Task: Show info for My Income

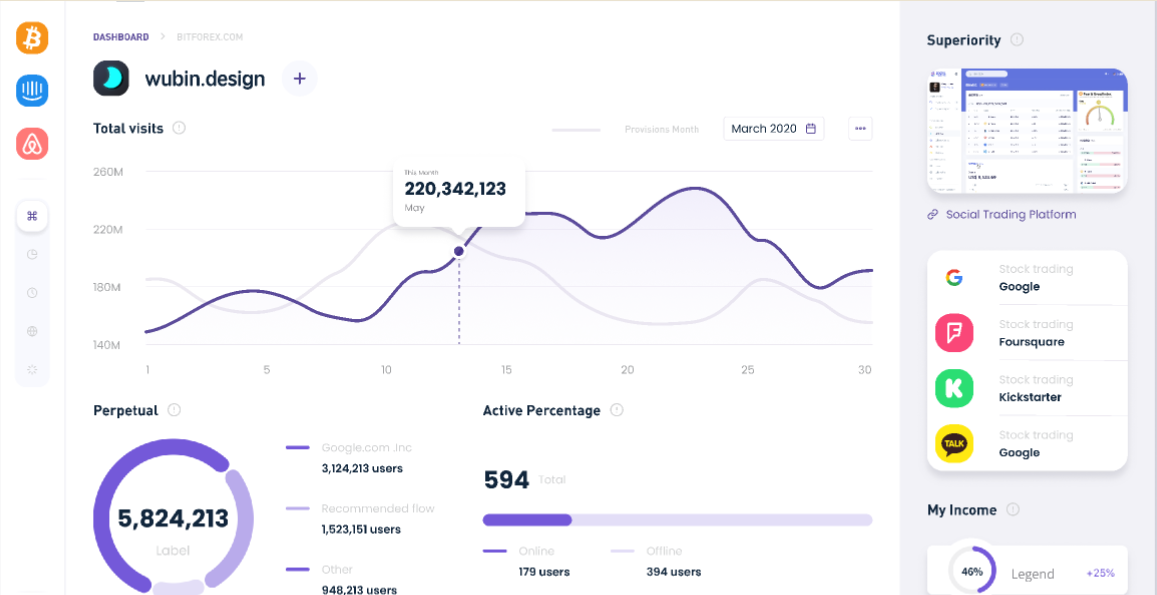Action: (1013, 509)
